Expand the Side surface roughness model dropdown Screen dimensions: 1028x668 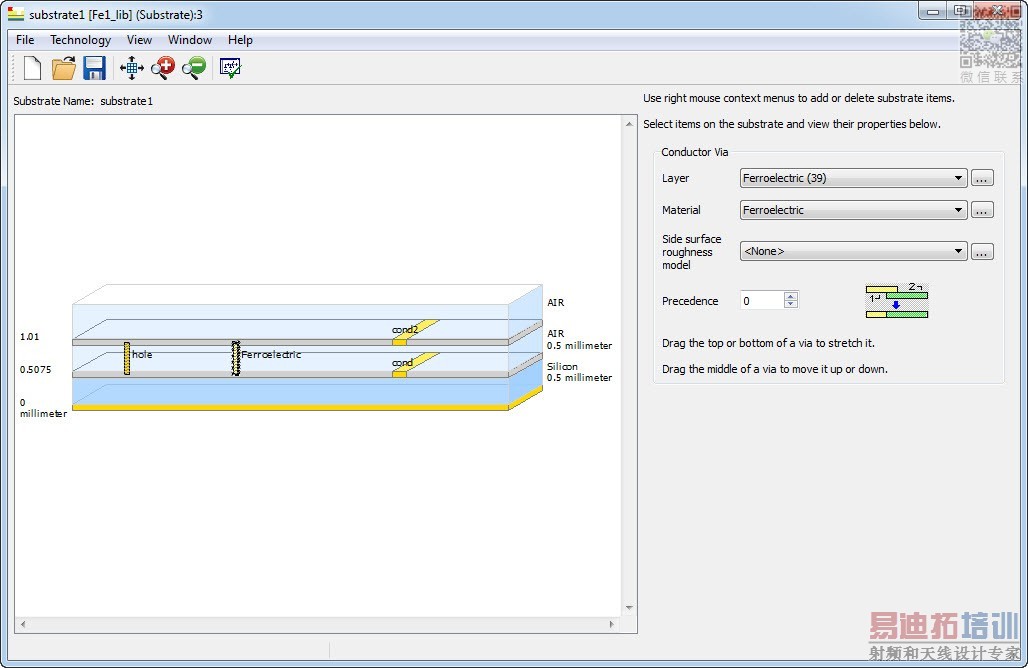[x=853, y=251]
